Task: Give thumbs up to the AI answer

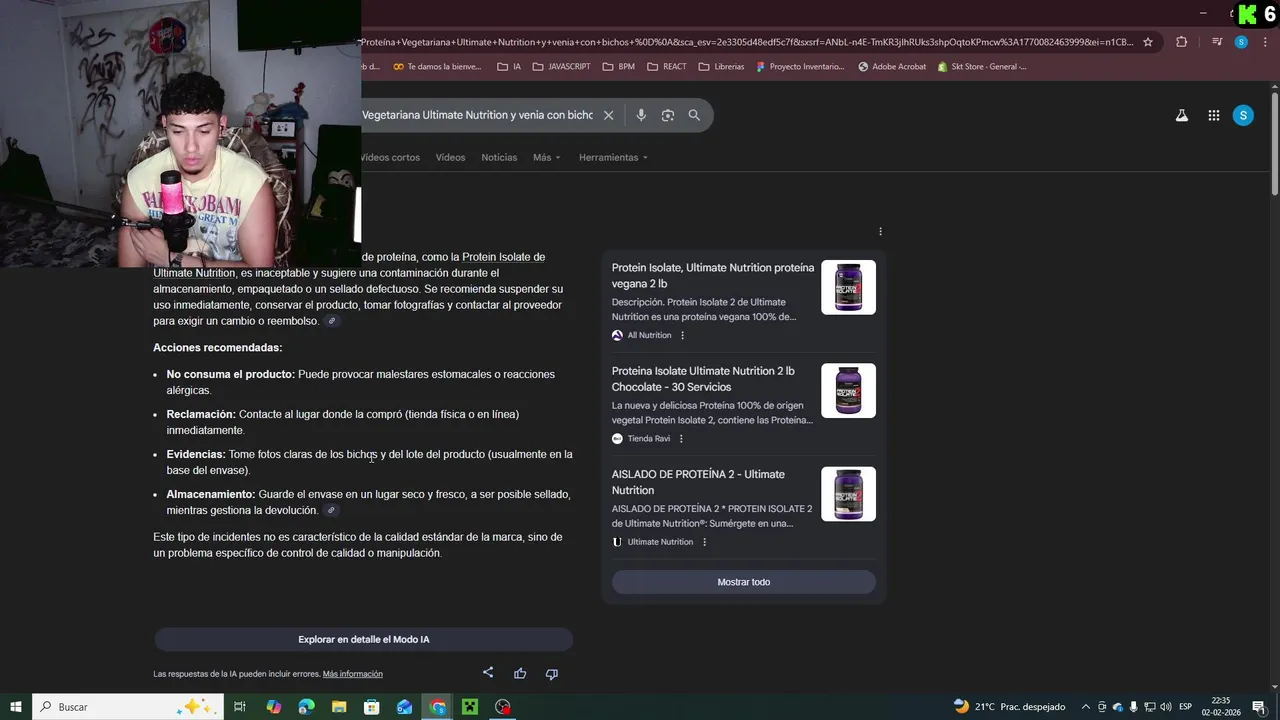Action: pos(520,674)
